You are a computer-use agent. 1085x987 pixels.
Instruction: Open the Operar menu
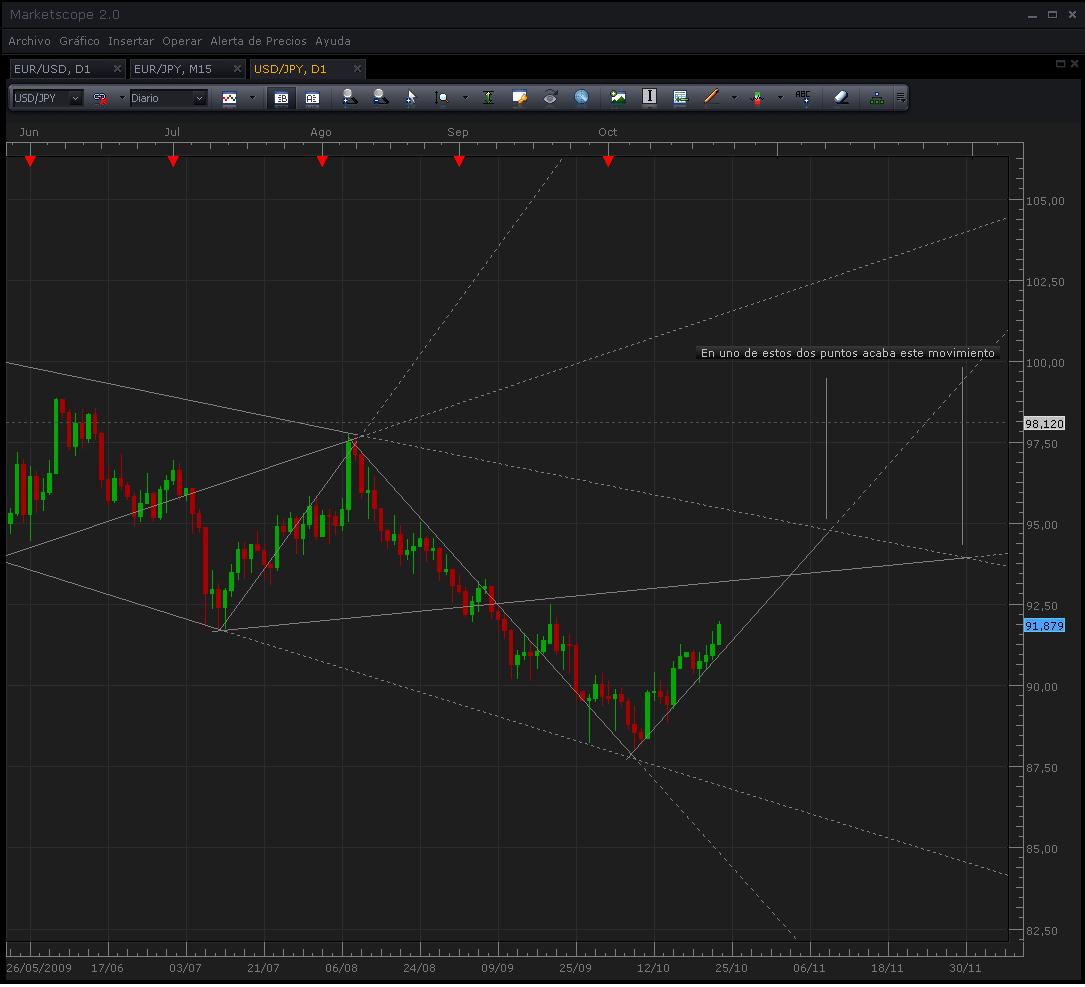182,41
